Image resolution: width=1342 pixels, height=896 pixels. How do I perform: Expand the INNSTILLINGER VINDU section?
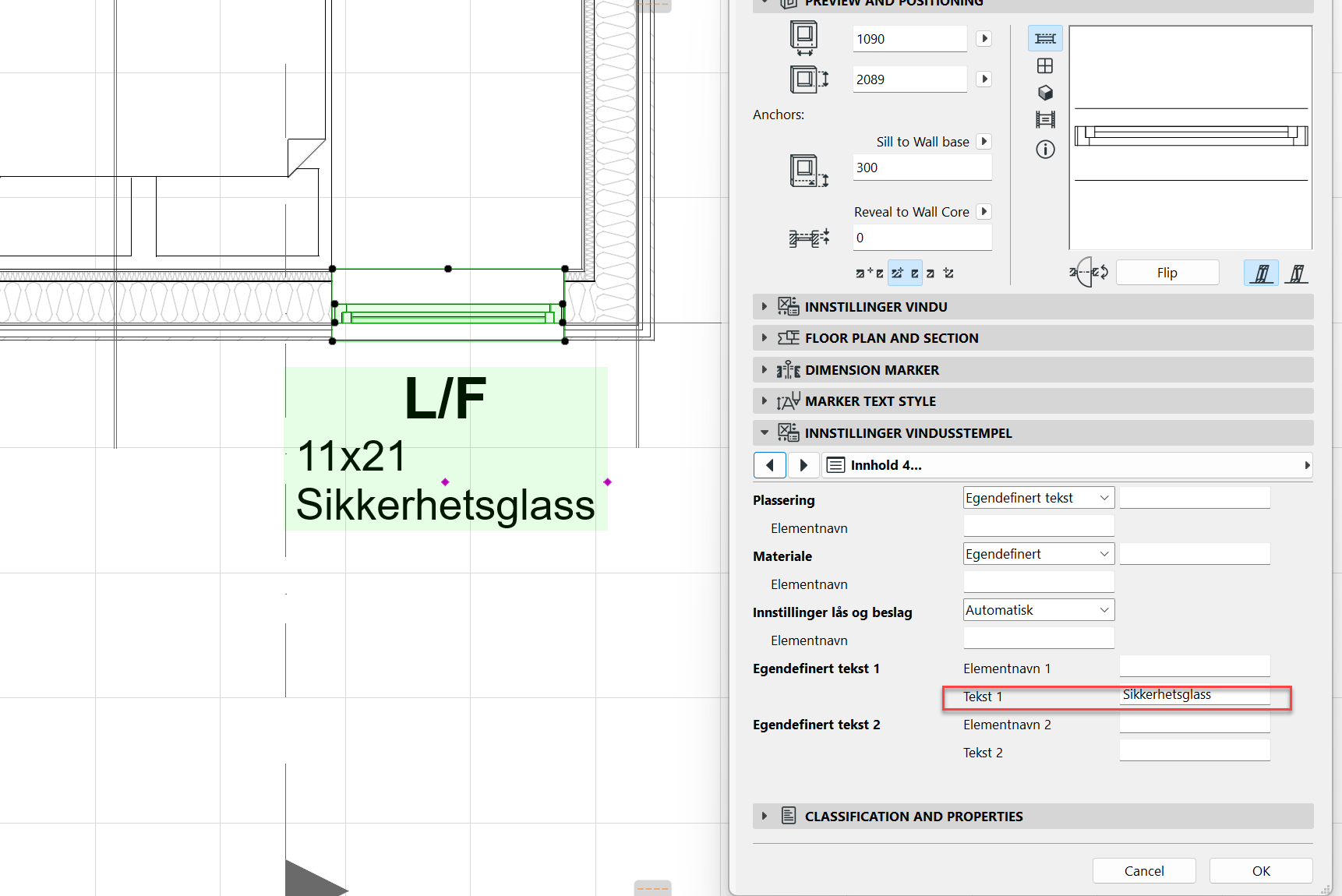pos(876,307)
